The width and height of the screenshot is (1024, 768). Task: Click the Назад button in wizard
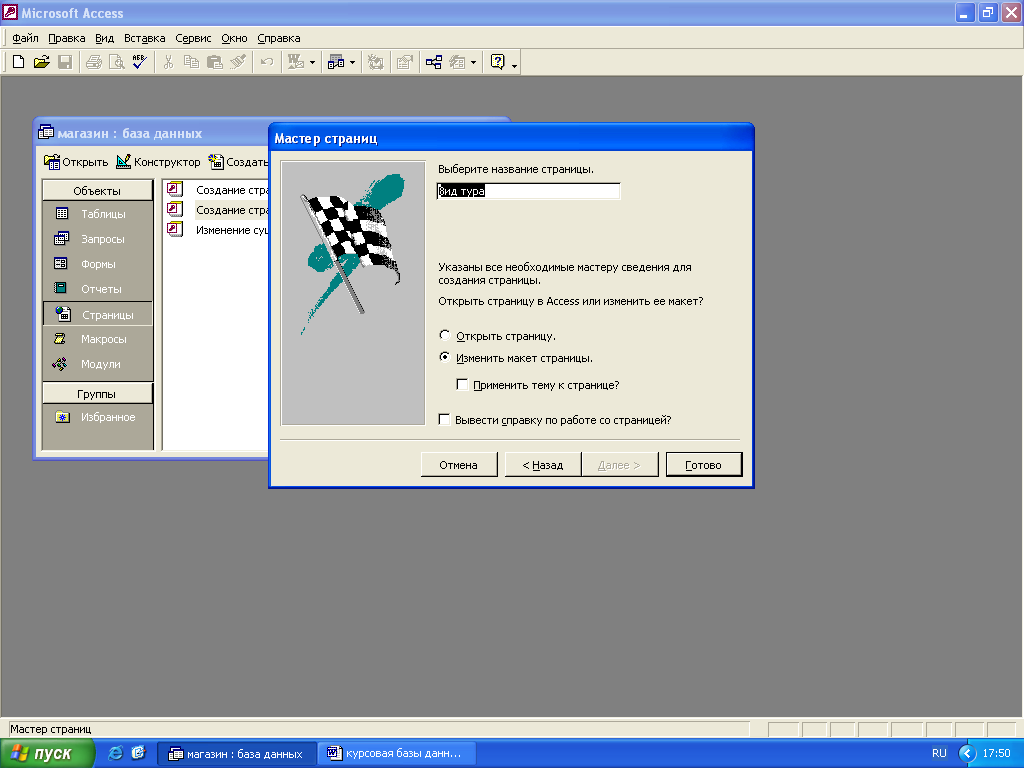point(543,465)
